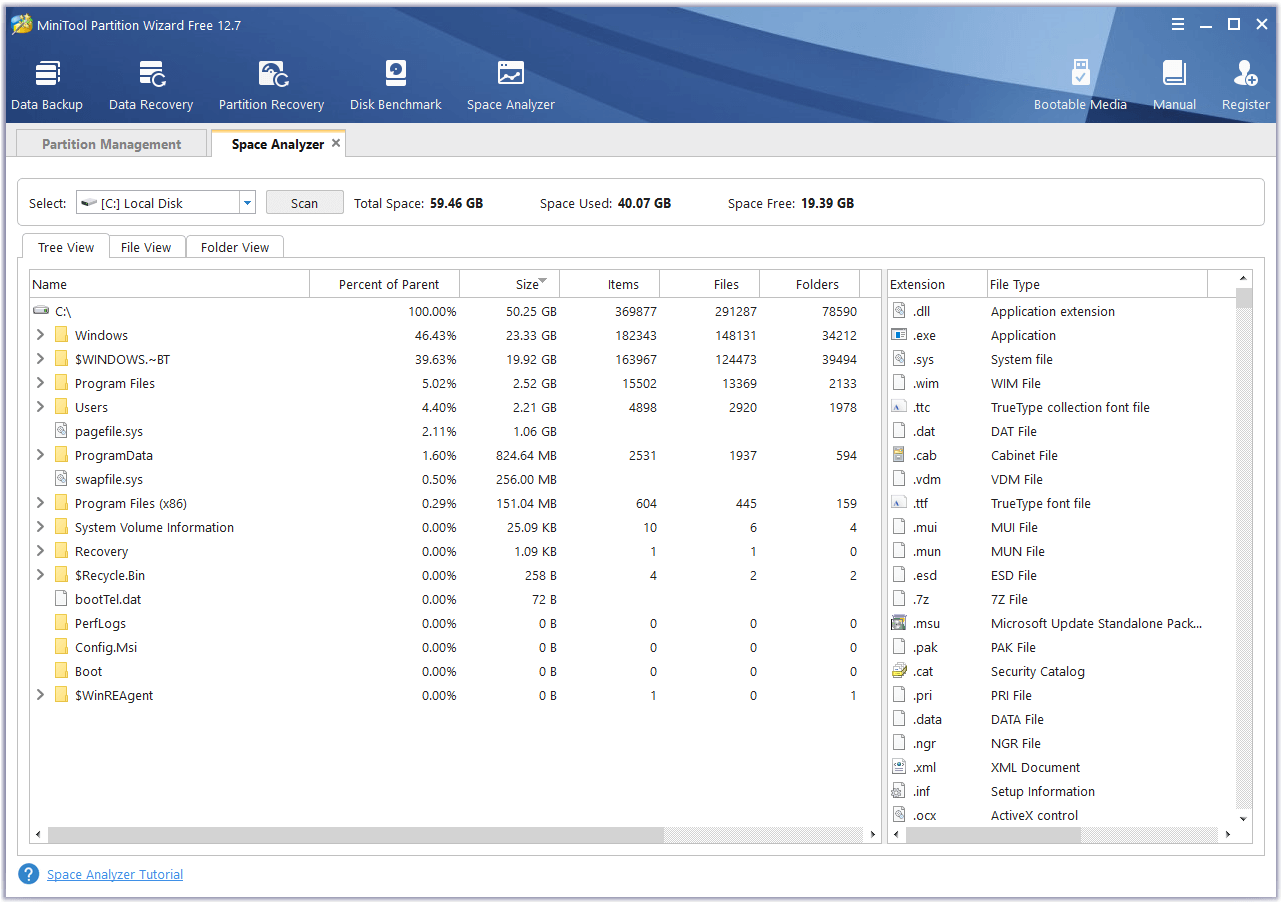Select the Folder View tab
This screenshot has width=1284, height=904.
tap(235, 247)
